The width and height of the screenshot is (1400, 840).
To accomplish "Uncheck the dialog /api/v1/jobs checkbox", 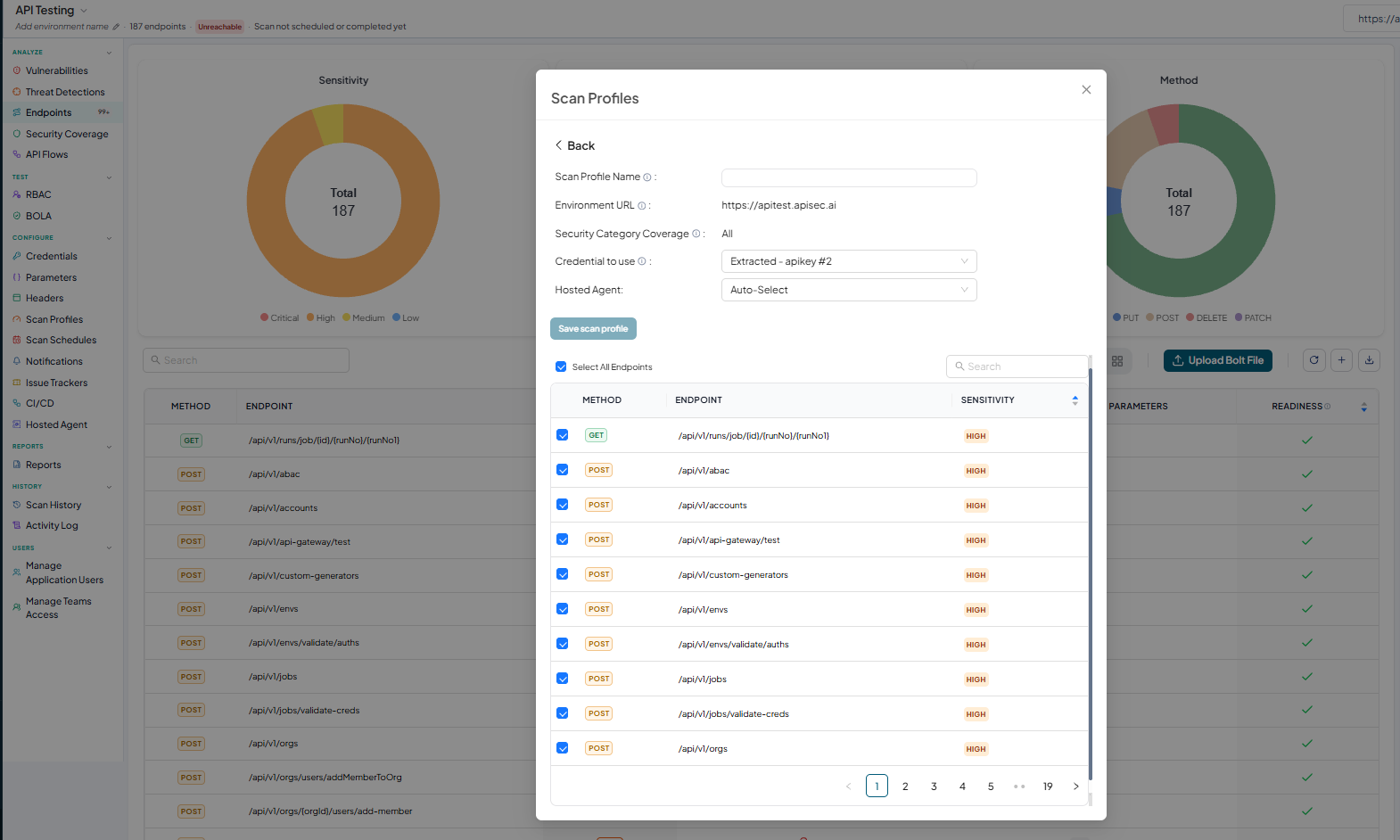I will pos(562,679).
